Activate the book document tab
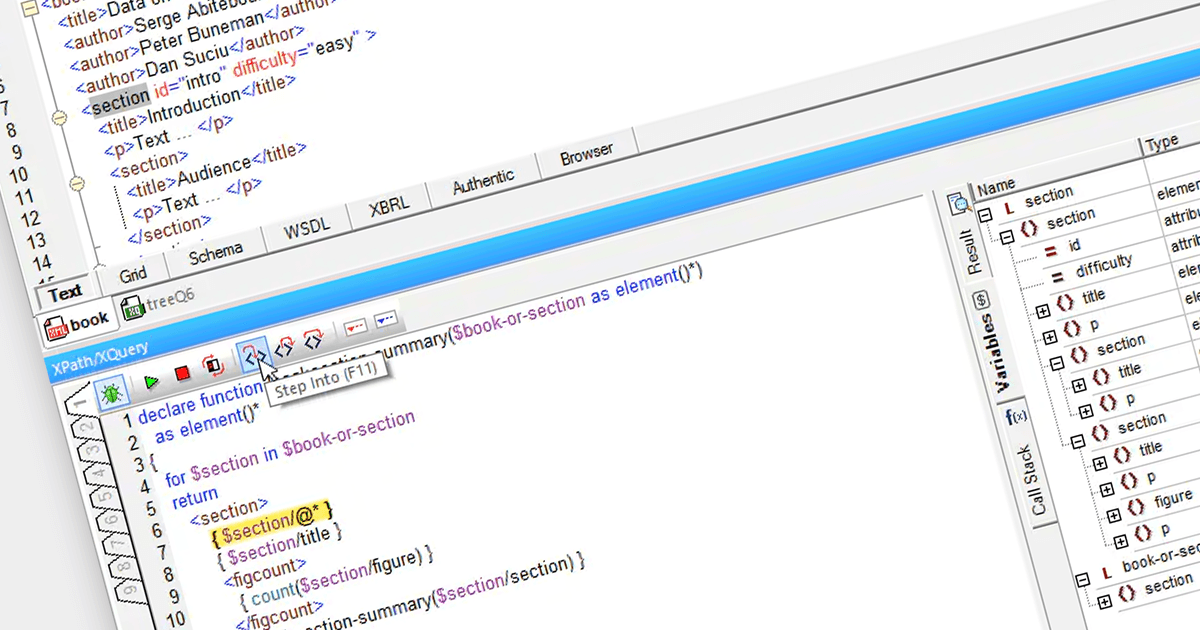The height and width of the screenshot is (630, 1200). click(x=78, y=323)
